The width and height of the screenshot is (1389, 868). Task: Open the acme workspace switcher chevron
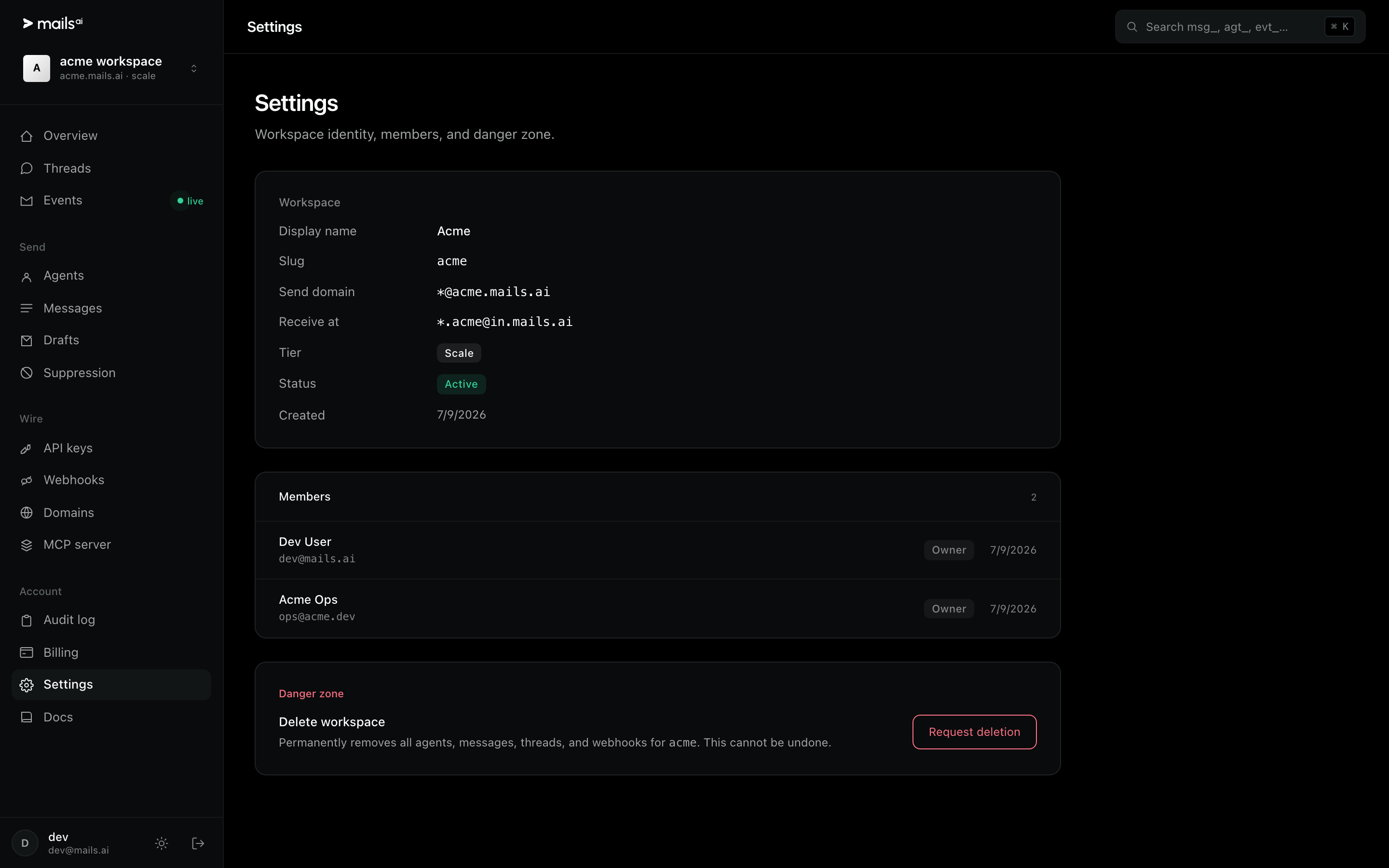pyautogui.click(x=194, y=68)
